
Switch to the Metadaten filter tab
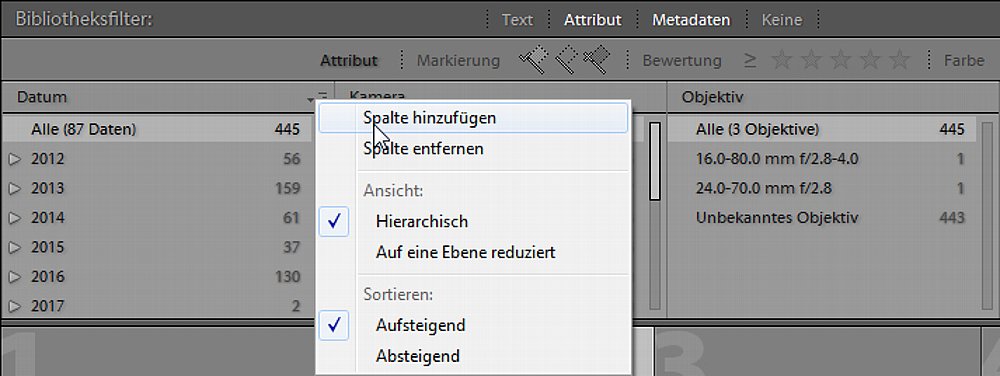click(x=691, y=20)
